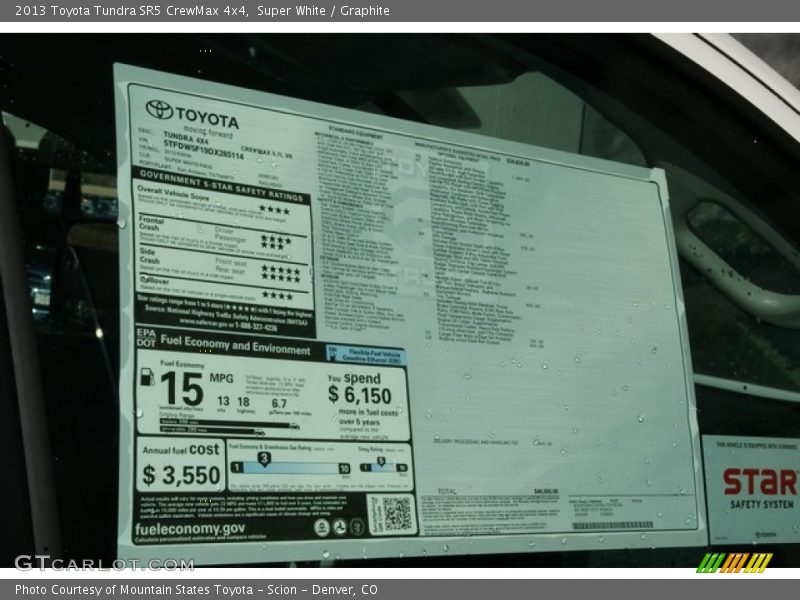Click the Overall Vehicle Score star rating

tap(274, 209)
